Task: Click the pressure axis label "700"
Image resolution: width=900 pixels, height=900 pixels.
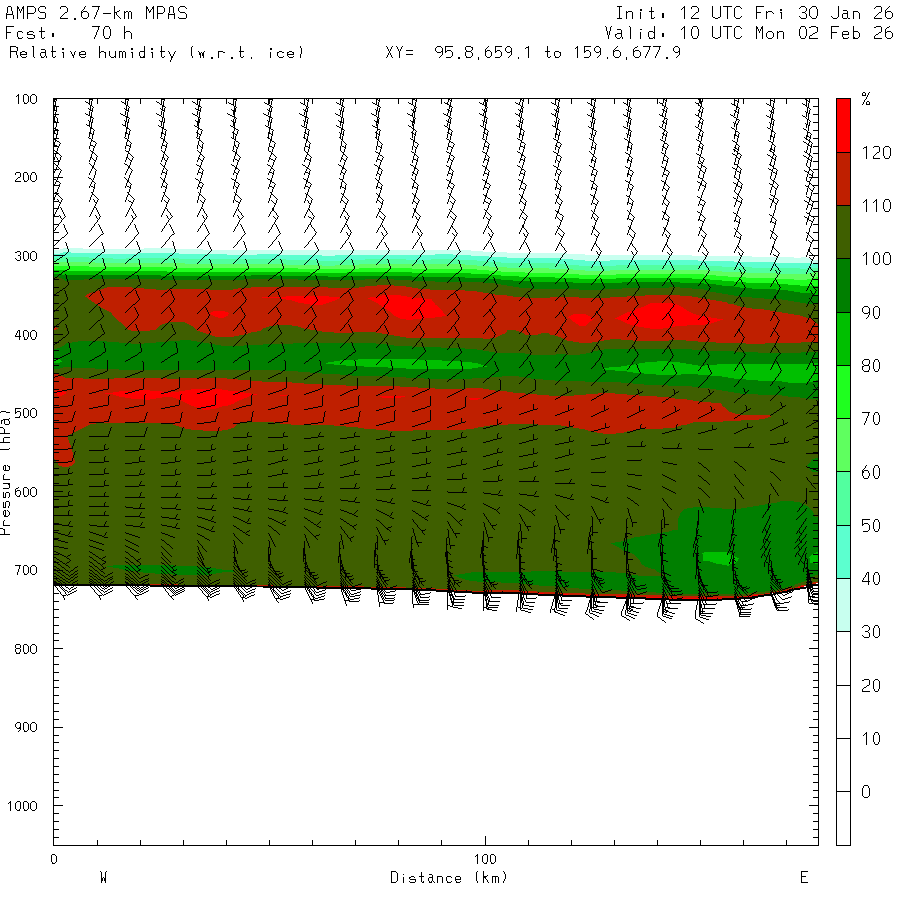Action: 26,570
